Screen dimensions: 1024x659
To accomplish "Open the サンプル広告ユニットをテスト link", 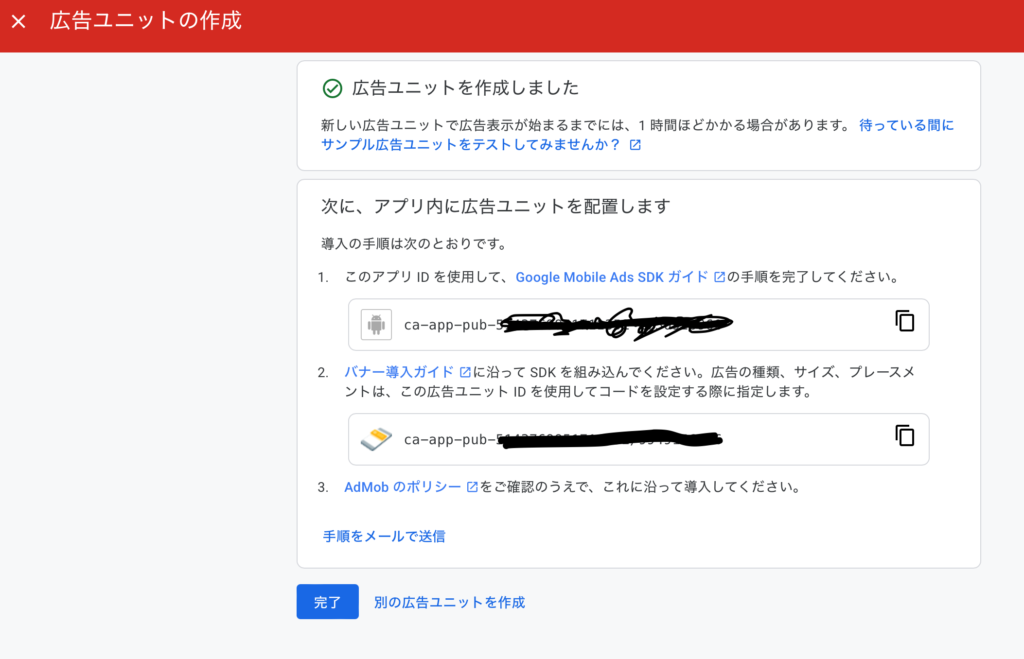I will click(x=472, y=145).
